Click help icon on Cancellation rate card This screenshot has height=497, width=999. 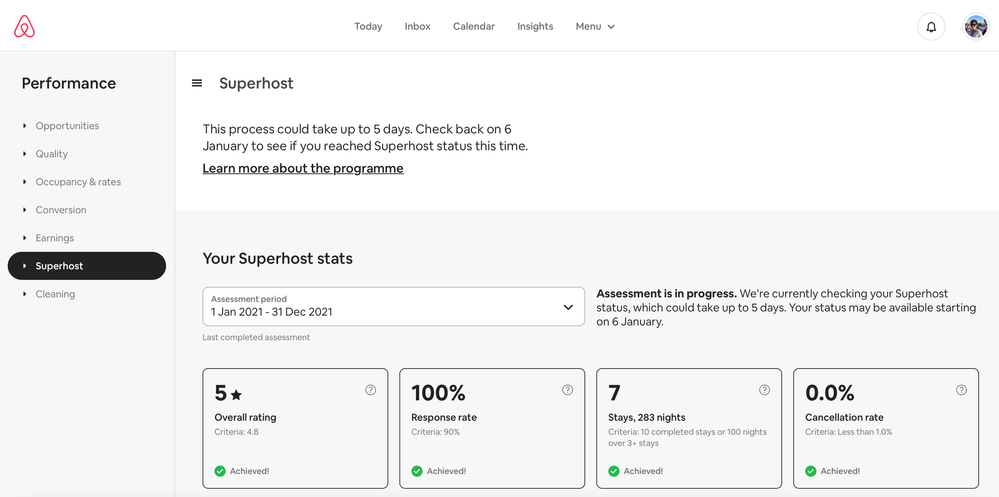pyautogui.click(x=962, y=390)
